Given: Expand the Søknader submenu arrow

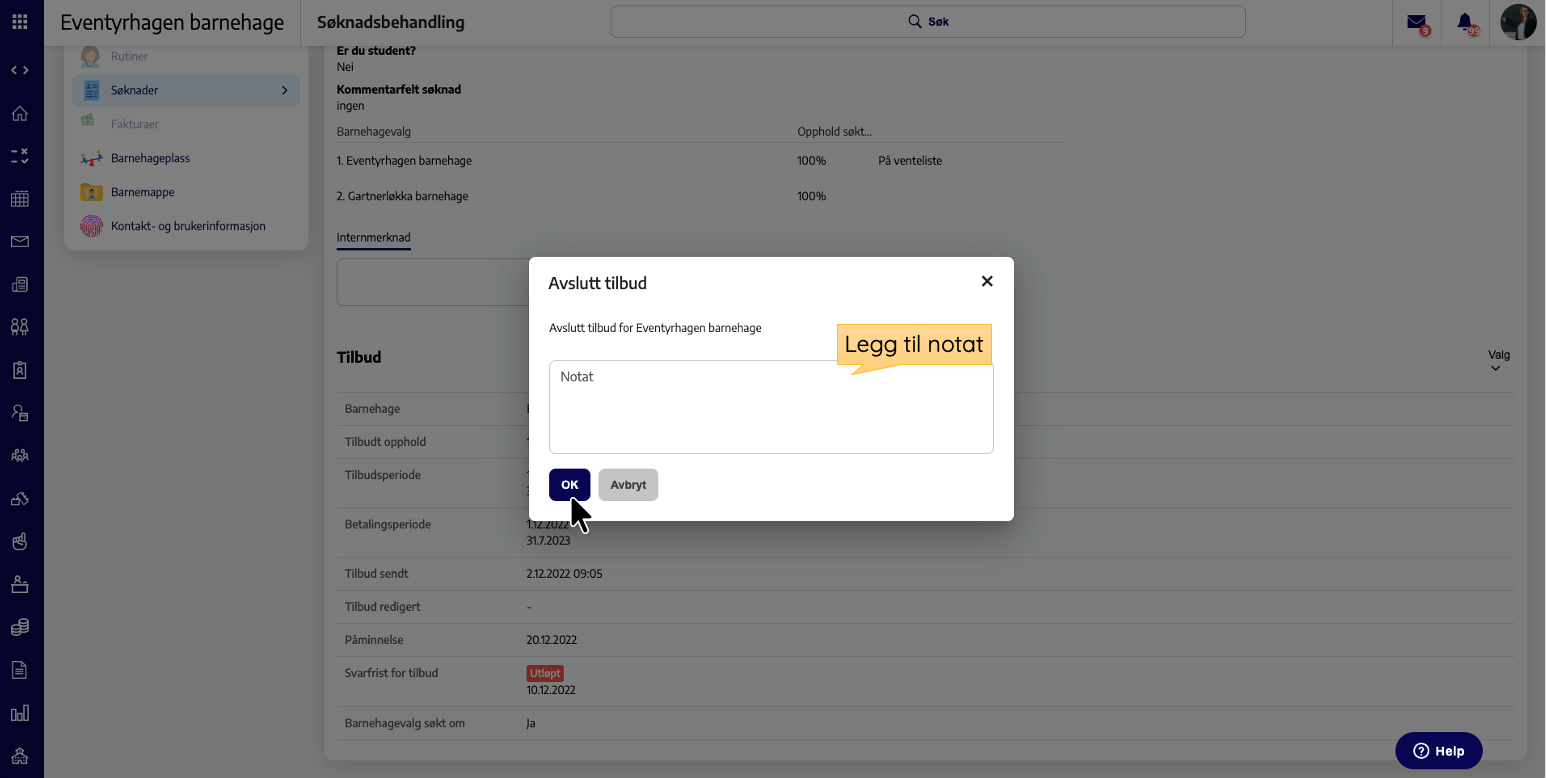Looking at the screenshot, I should tap(284, 90).
